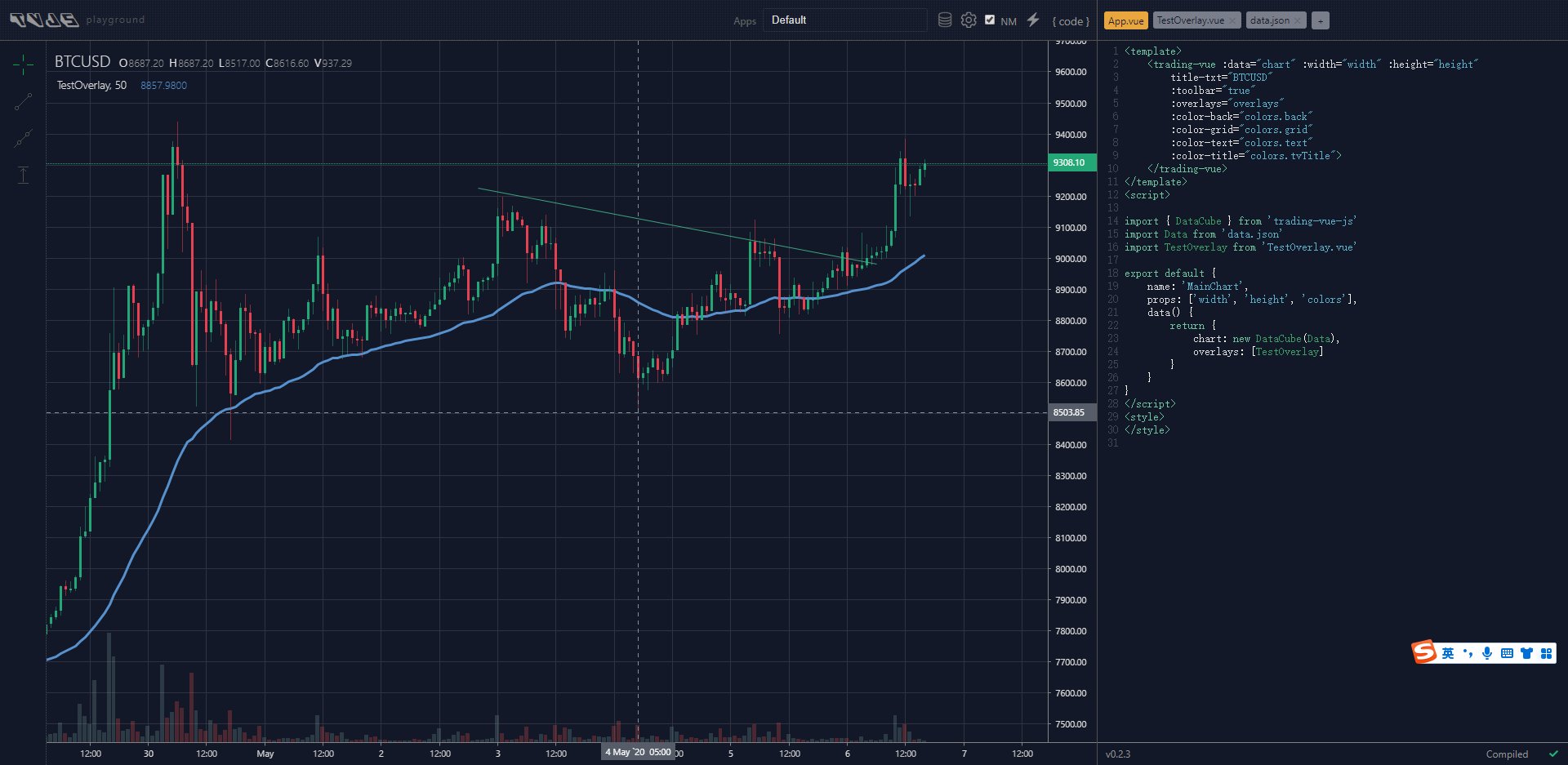Click the green trend line on chart
1568x765 pixels.
[x=677, y=226]
